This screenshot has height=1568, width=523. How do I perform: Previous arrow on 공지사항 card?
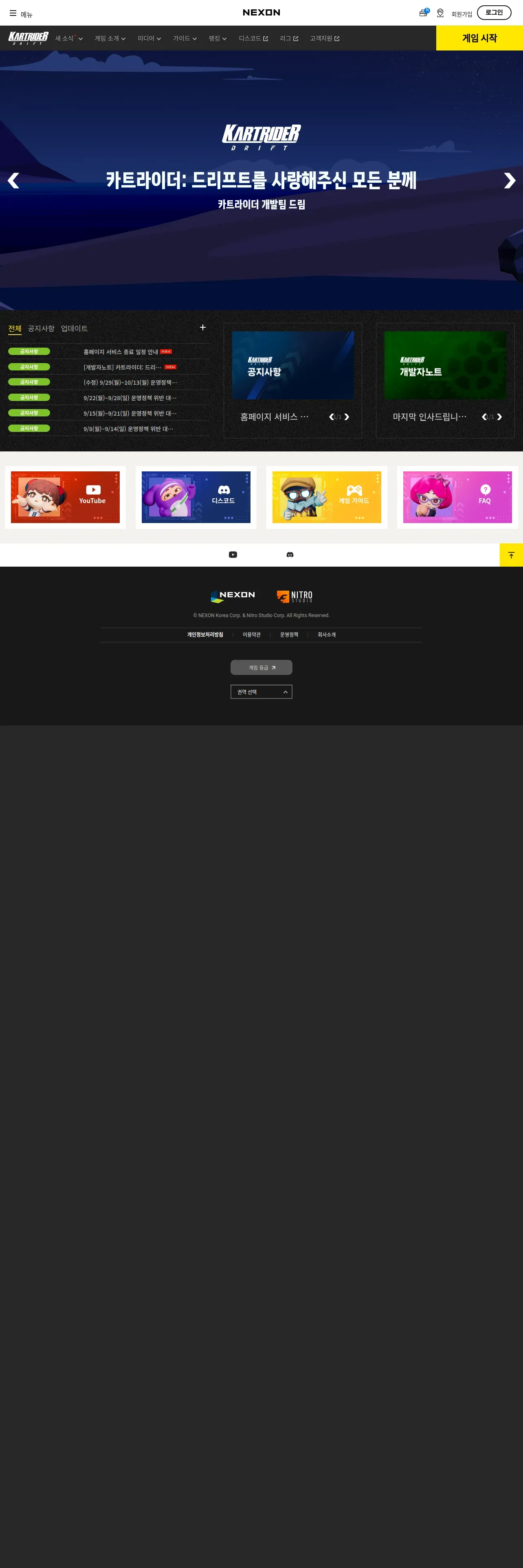click(x=331, y=417)
